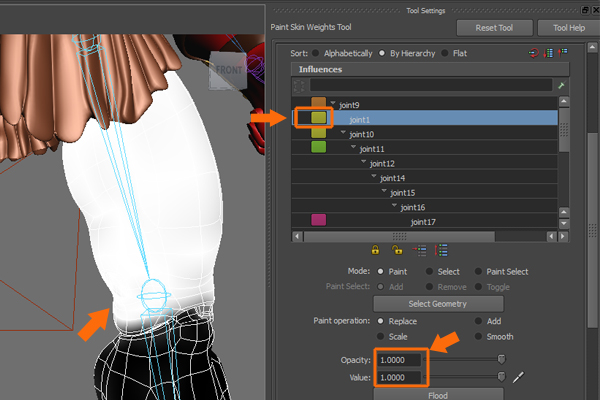Image resolution: width=600 pixels, height=400 pixels.
Task: Collapse the joint9 tree node
Action: [x=333, y=103]
